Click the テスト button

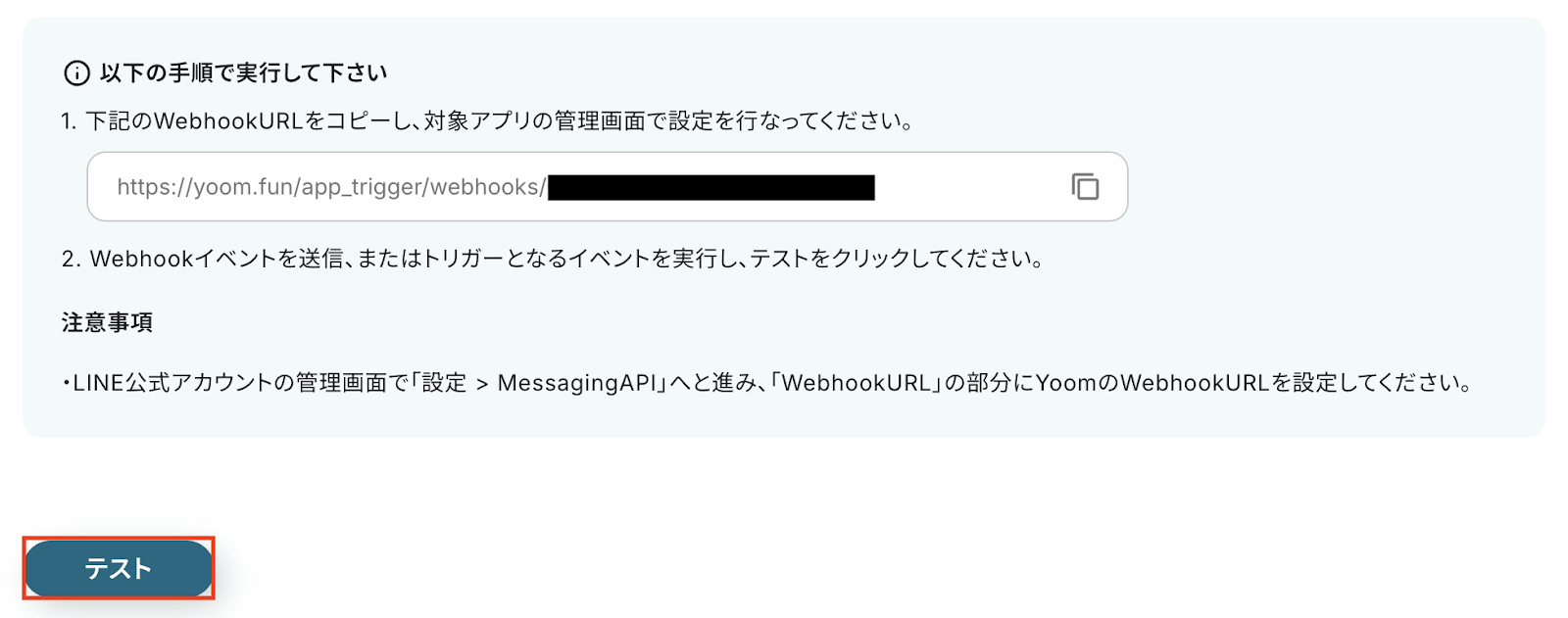119,568
